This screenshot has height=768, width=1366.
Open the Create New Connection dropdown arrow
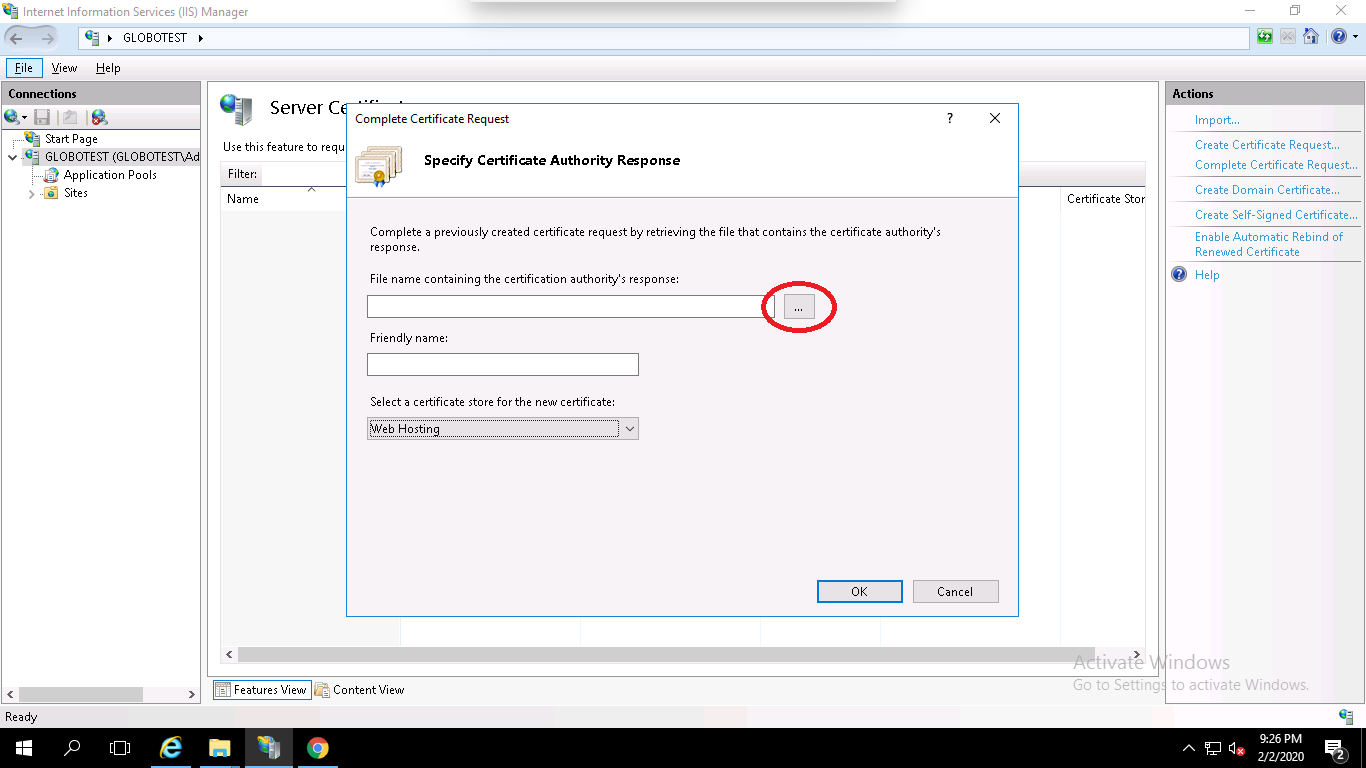(25, 118)
